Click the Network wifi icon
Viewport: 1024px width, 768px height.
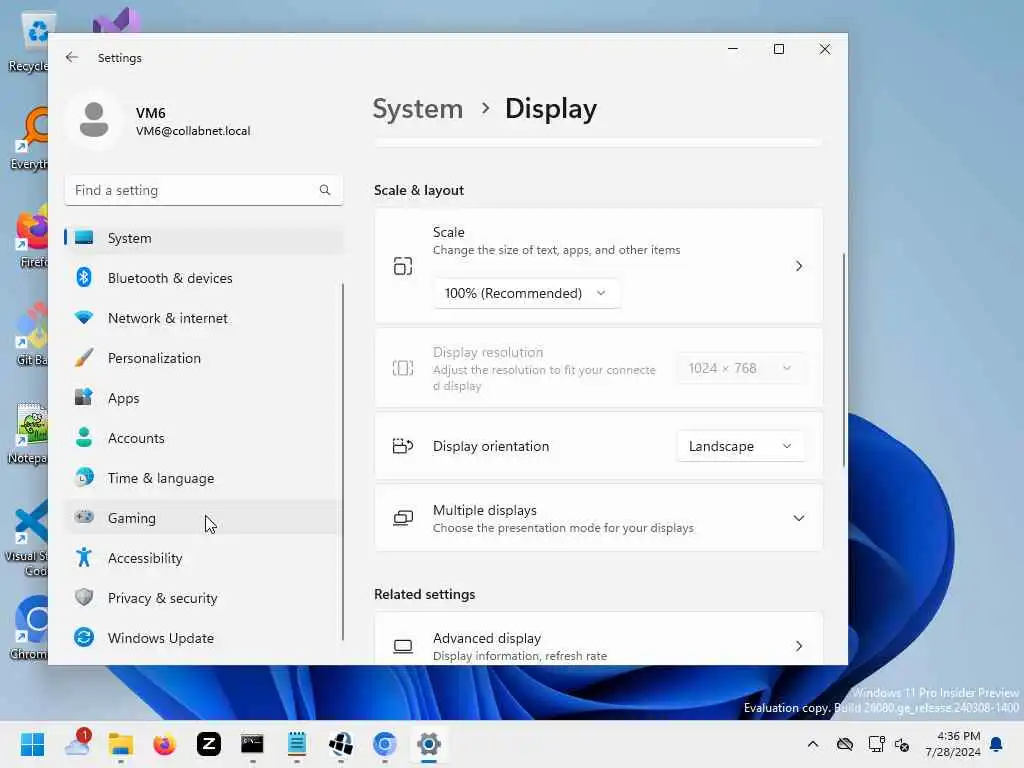pyautogui.click(x=84, y=317)
